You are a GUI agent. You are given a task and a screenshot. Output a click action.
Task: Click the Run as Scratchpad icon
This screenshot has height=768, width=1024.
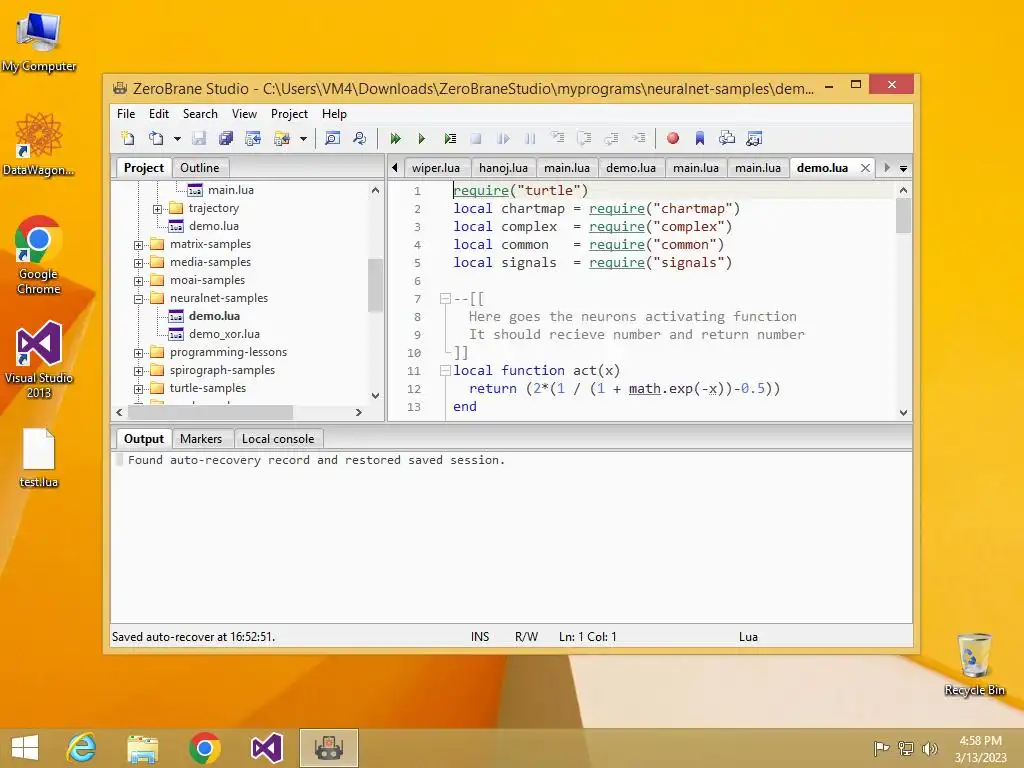coord(450,138)
